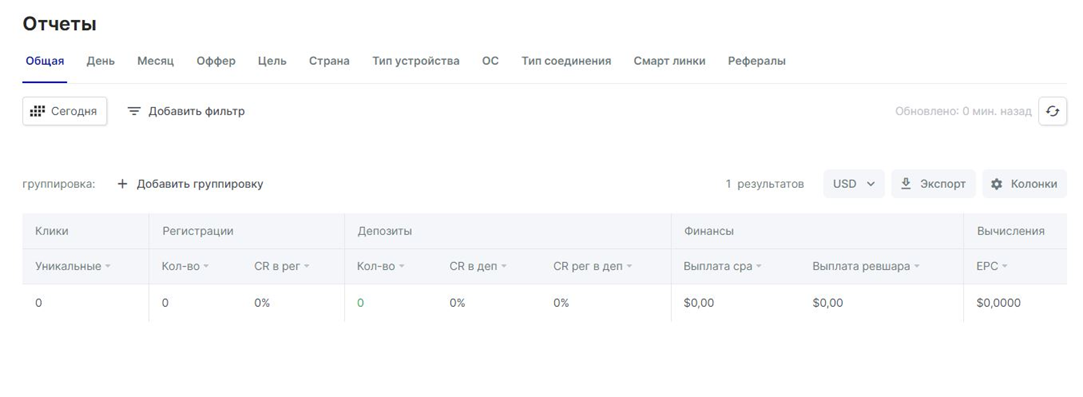Click the gear icon in Колонки button
The height and width of the screenshot is (397, 1083).
[x=996, y=184]
